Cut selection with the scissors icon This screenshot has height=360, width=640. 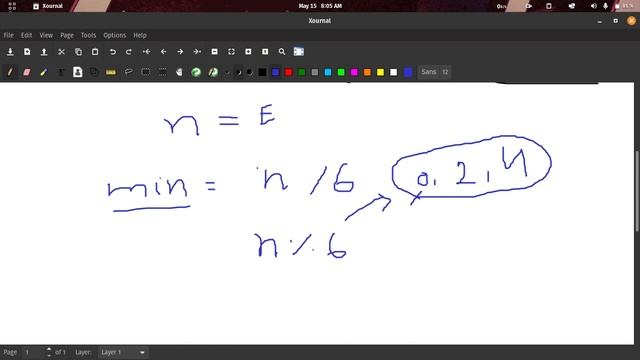point(61,52)
